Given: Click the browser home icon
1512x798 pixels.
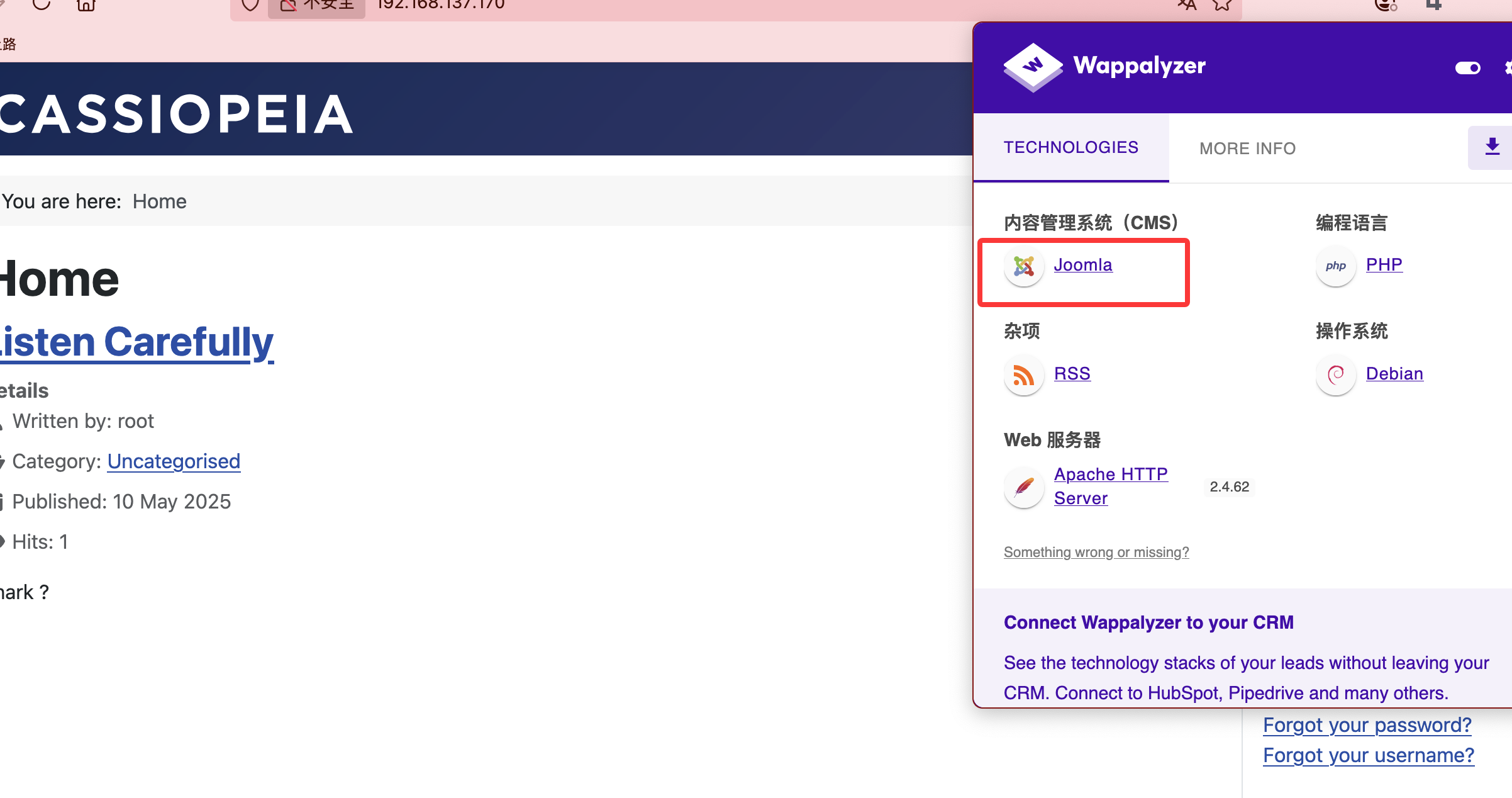Looking at the screenshot, I should click(86, 4).
